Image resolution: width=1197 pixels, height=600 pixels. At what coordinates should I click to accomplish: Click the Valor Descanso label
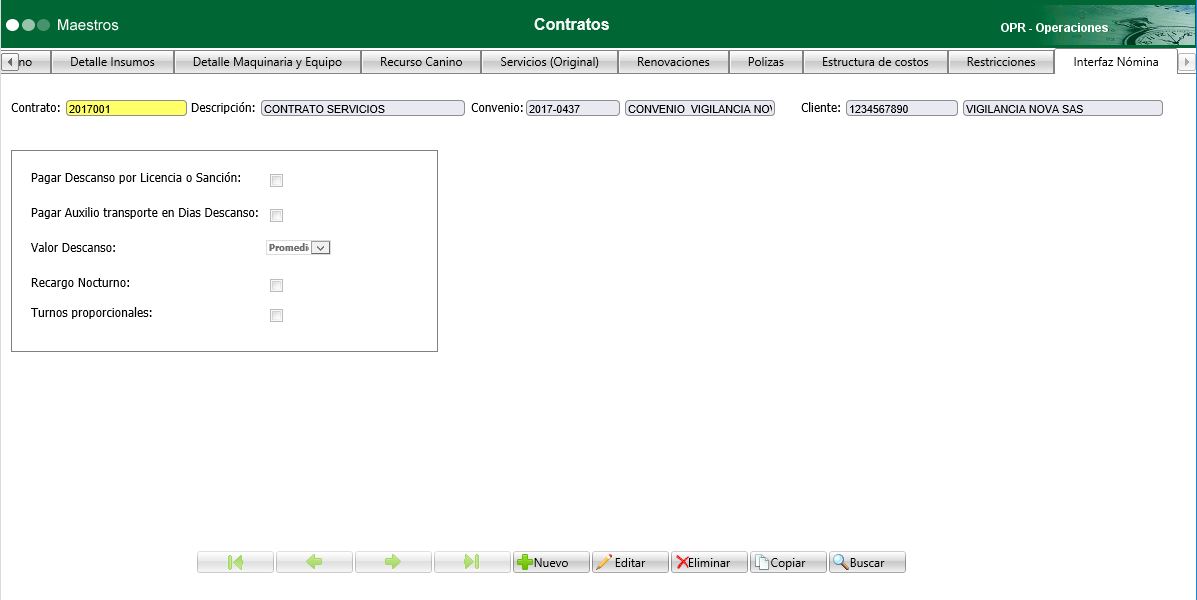point(73,248)
